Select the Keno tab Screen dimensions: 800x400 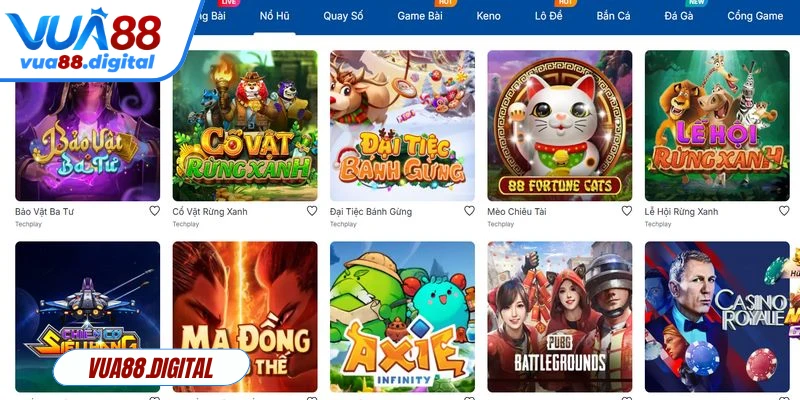(488, 16)
